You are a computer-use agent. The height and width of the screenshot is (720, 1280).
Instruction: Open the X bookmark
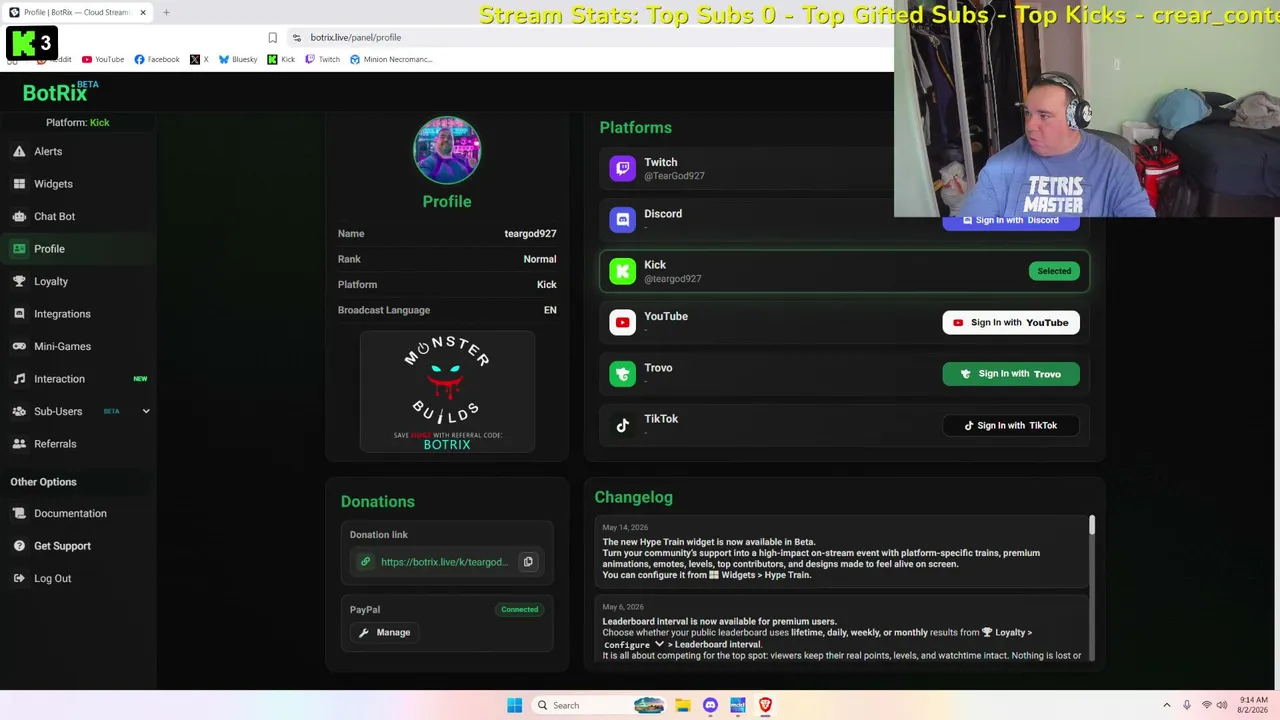(x=199, y=59)
